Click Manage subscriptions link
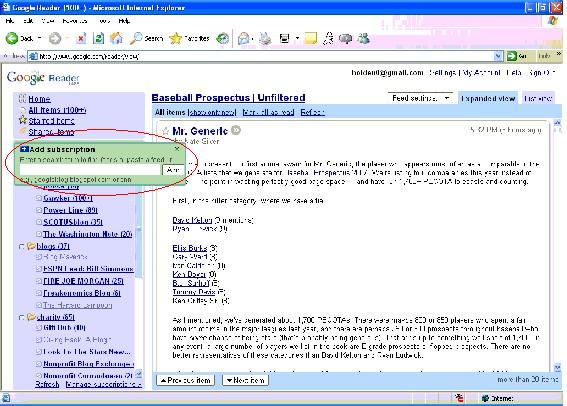 pyautogui.click(x=103, y=384)
